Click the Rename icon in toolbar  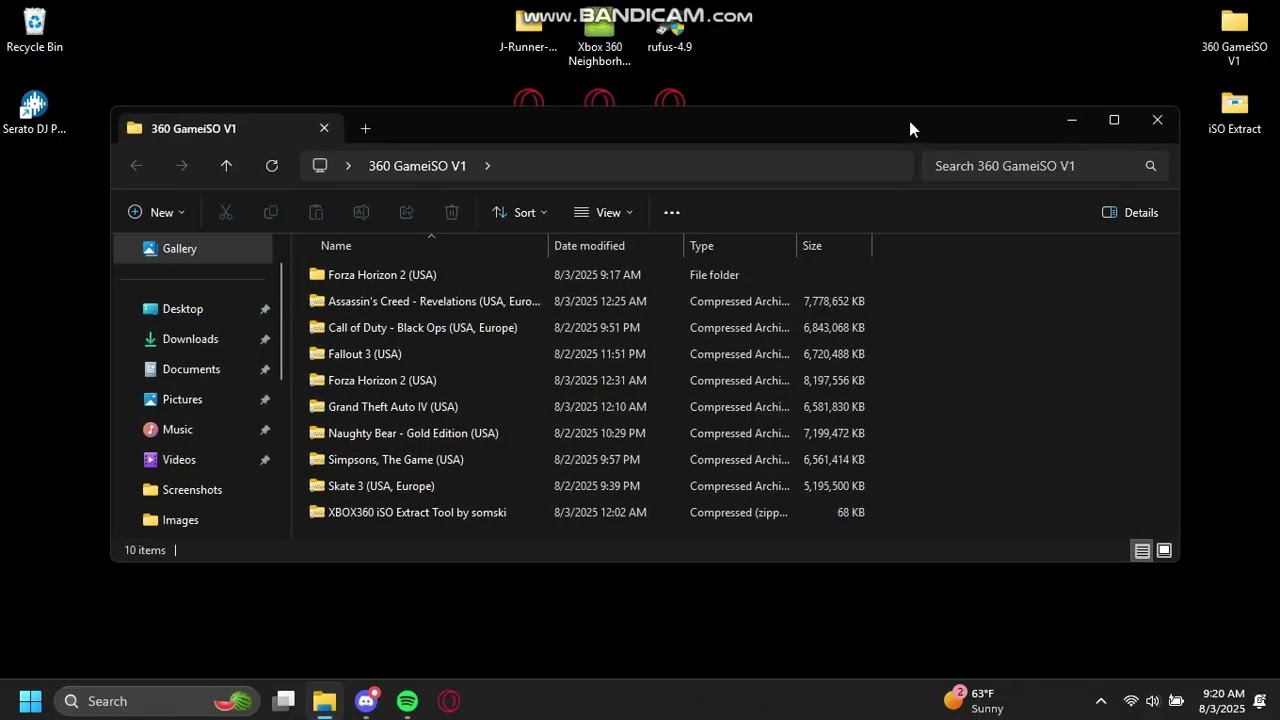pos(361,212)
